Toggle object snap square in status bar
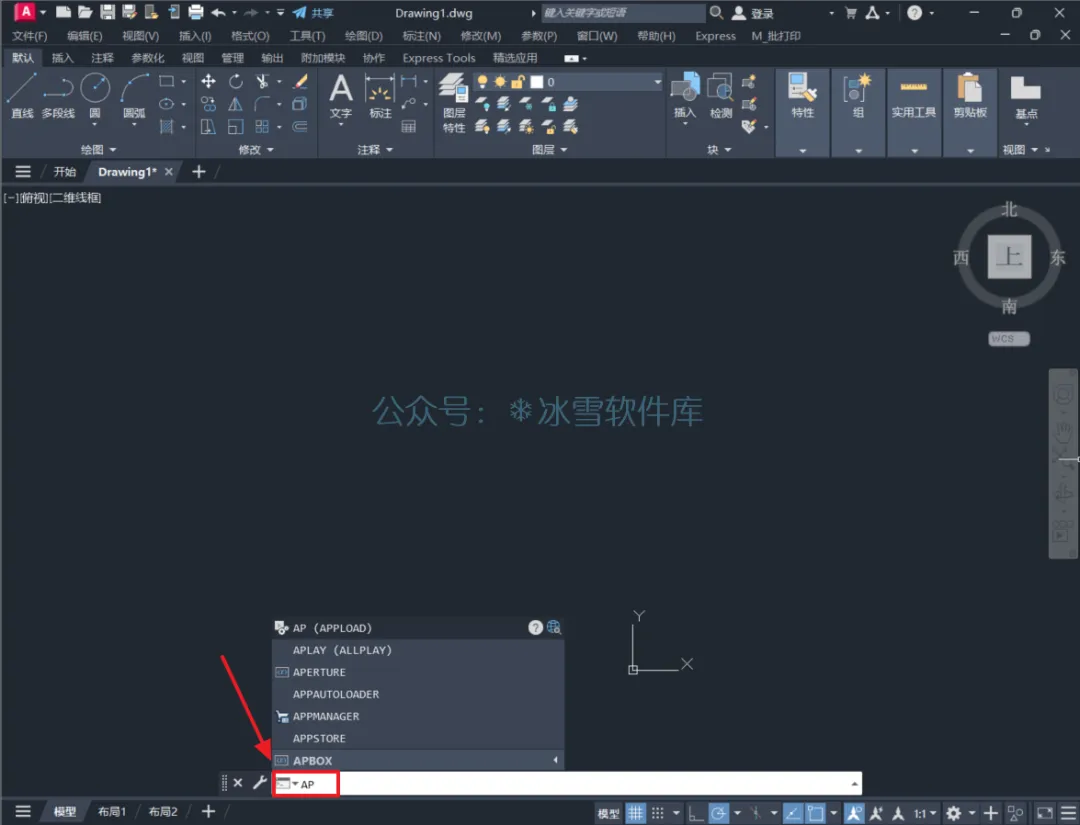This screenshot has width=1080, height=825. [816, 813]
